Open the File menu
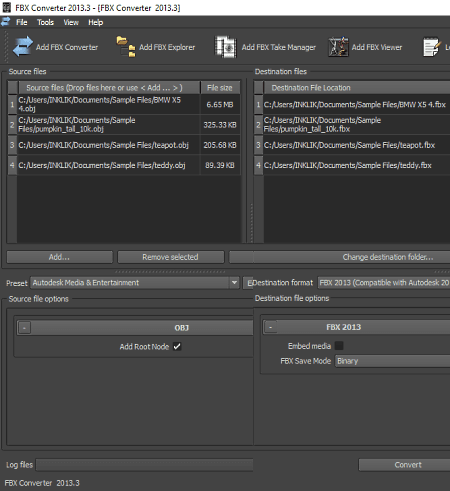The width and height of the screenshot is (450, 491). [22, 22]
